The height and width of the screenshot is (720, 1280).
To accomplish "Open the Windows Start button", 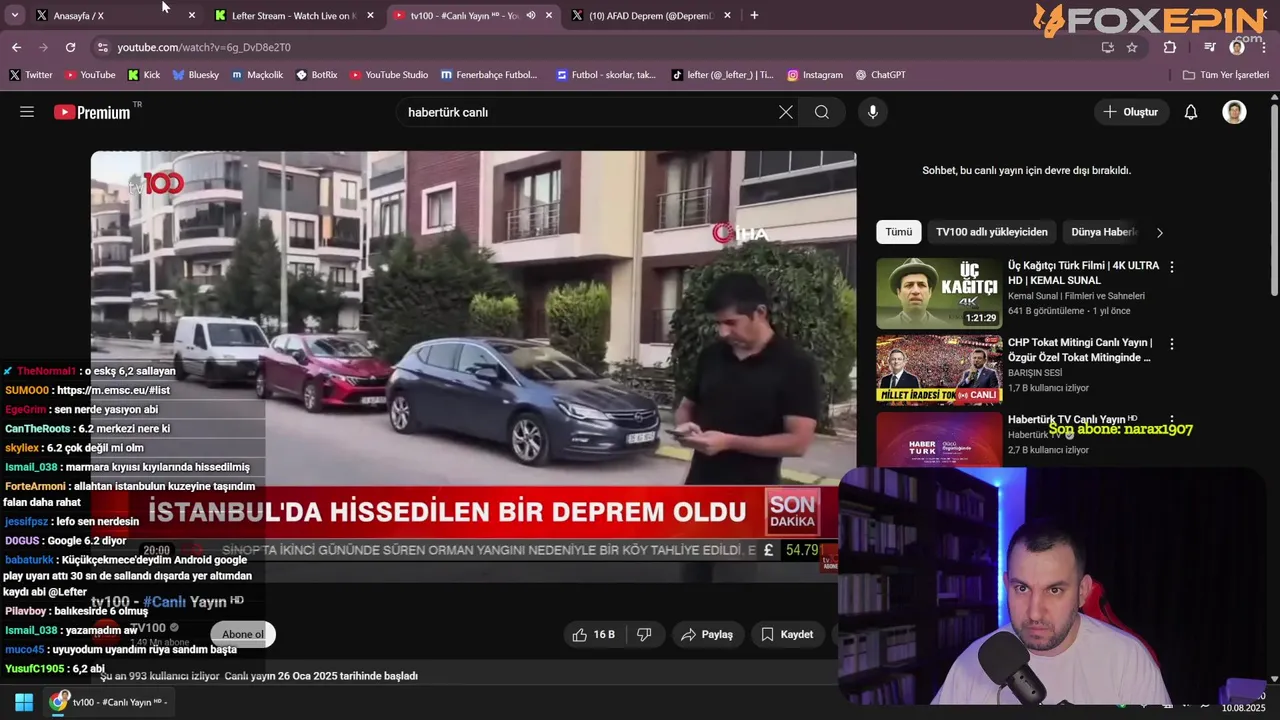I will coord(24,702).
